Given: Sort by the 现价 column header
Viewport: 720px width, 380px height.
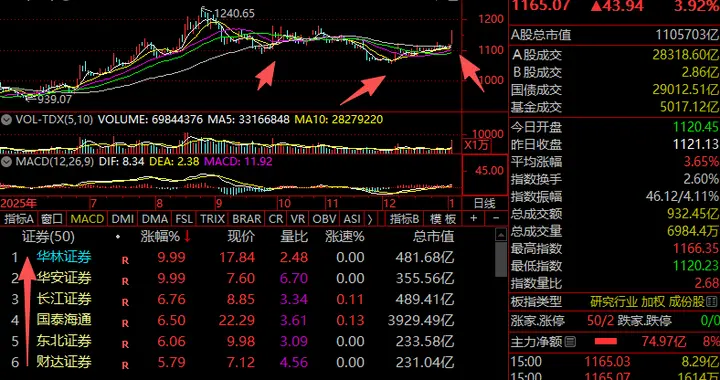Looking at the screenshot, I should tap(241, 237).
